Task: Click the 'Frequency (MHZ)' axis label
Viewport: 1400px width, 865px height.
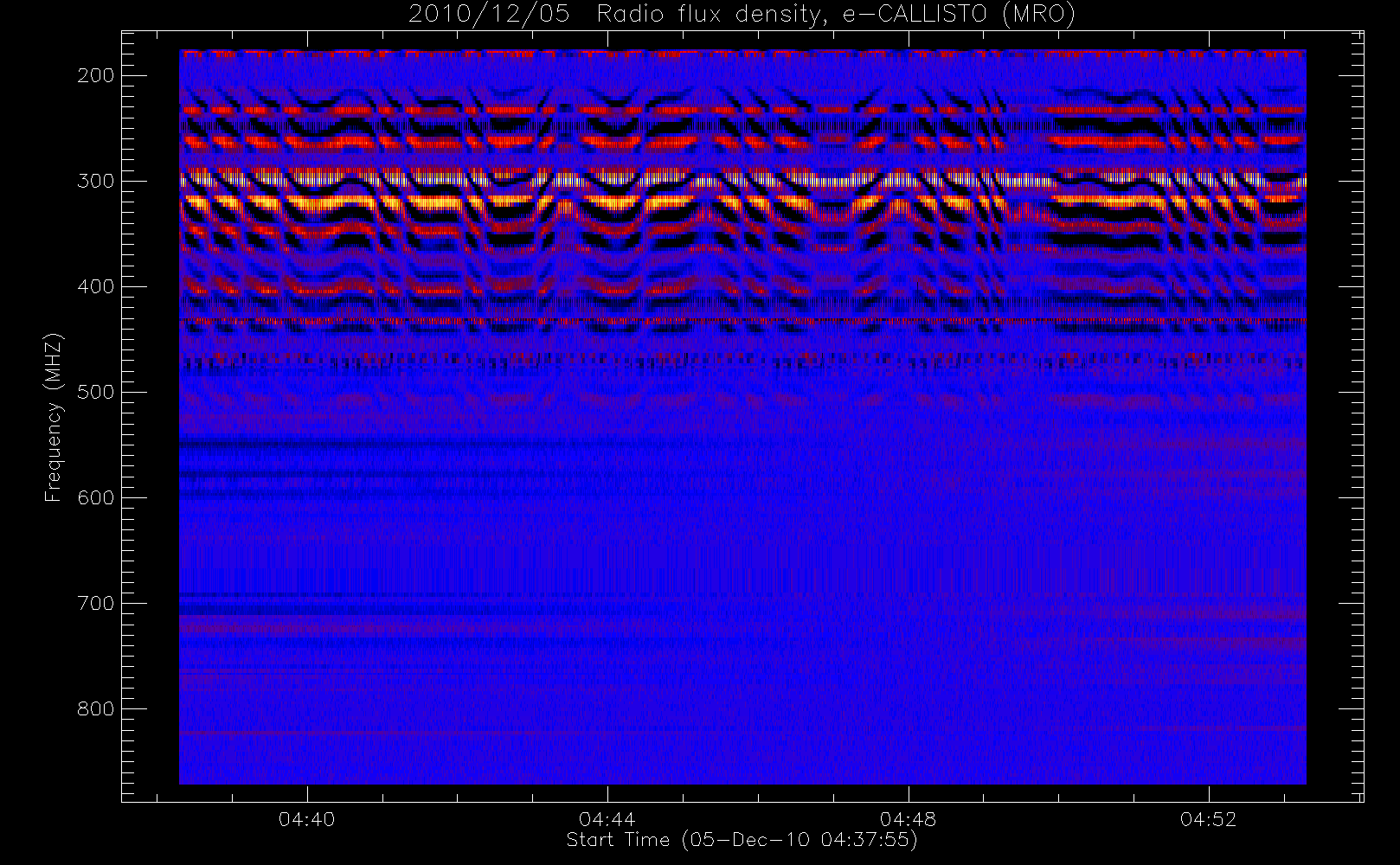Action: pyautogui.click(x=54, y=417)
